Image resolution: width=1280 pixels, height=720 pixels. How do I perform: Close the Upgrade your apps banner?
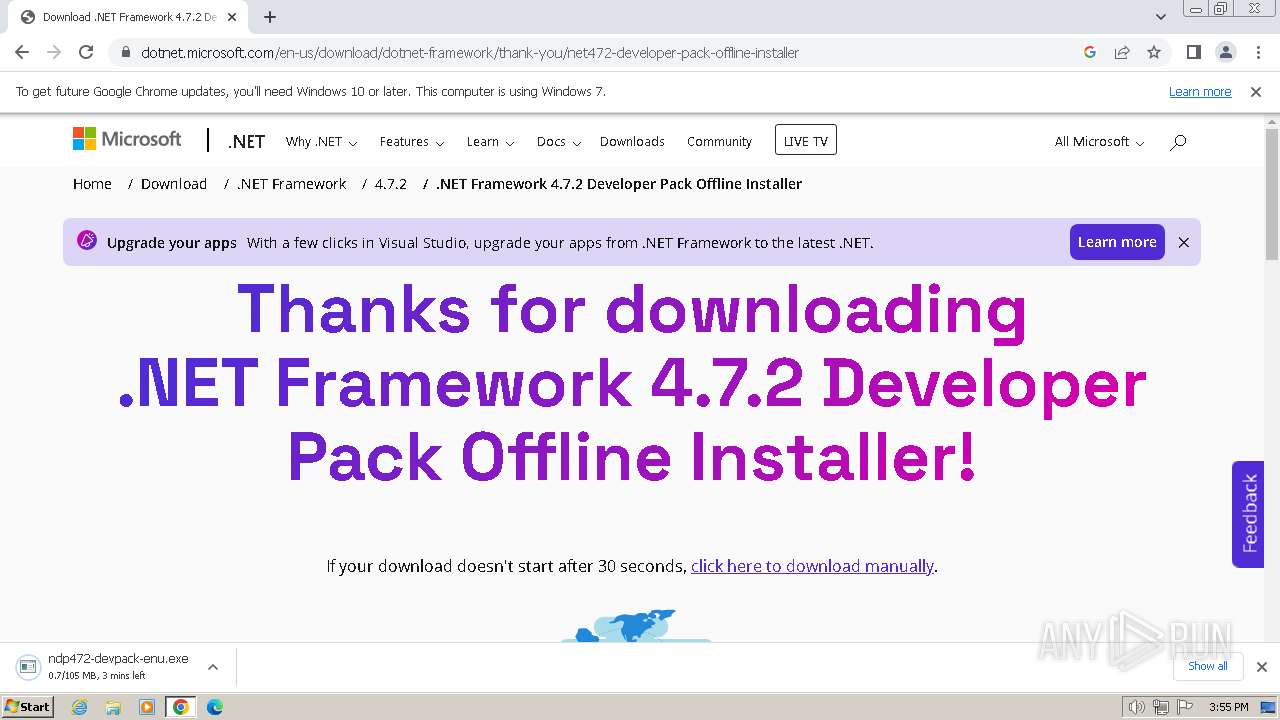[x=1184, y=242]
